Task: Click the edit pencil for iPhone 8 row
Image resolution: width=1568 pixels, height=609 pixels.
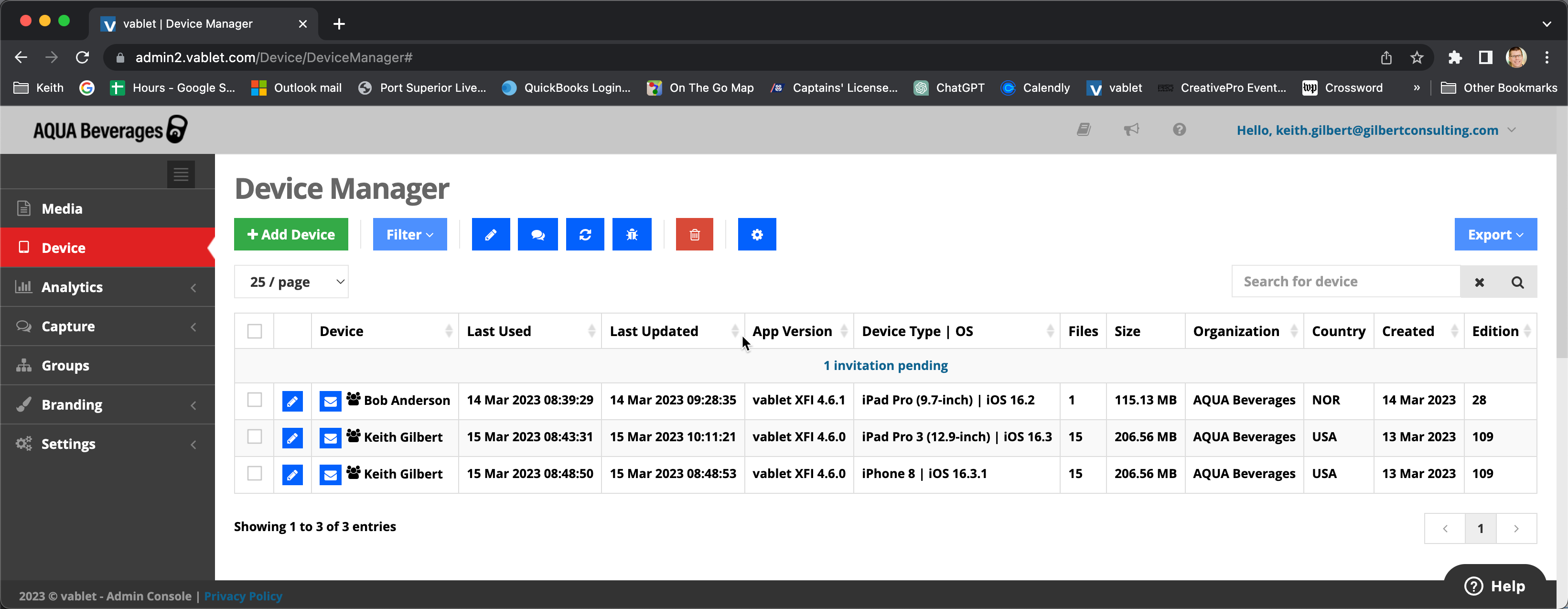Action: pyautogui.click(x=292, y=475)
